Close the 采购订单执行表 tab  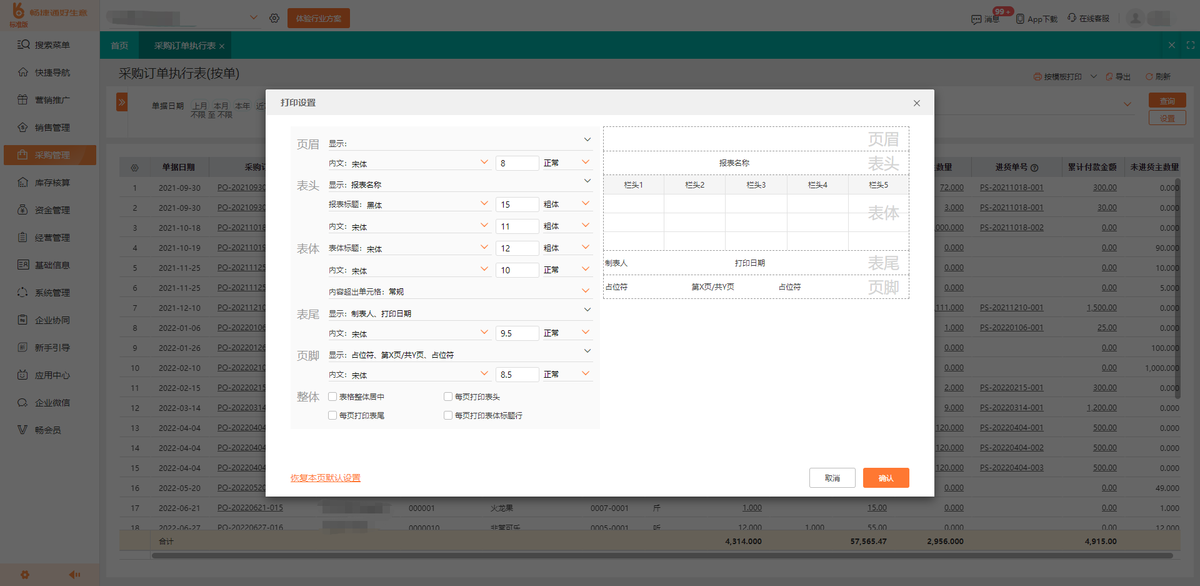tap(222, 46)
